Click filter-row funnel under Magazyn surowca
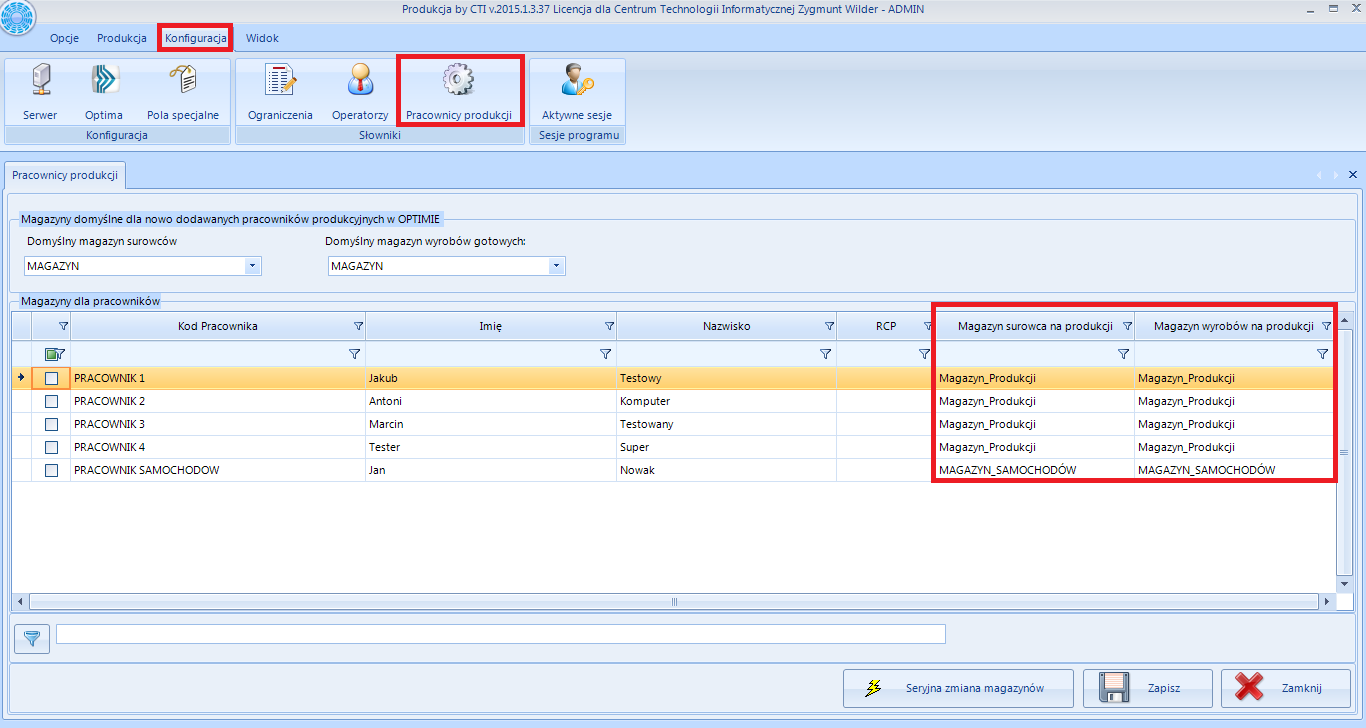The image size is (1366, 728). pyautogui.click(x=1123, y=354)
